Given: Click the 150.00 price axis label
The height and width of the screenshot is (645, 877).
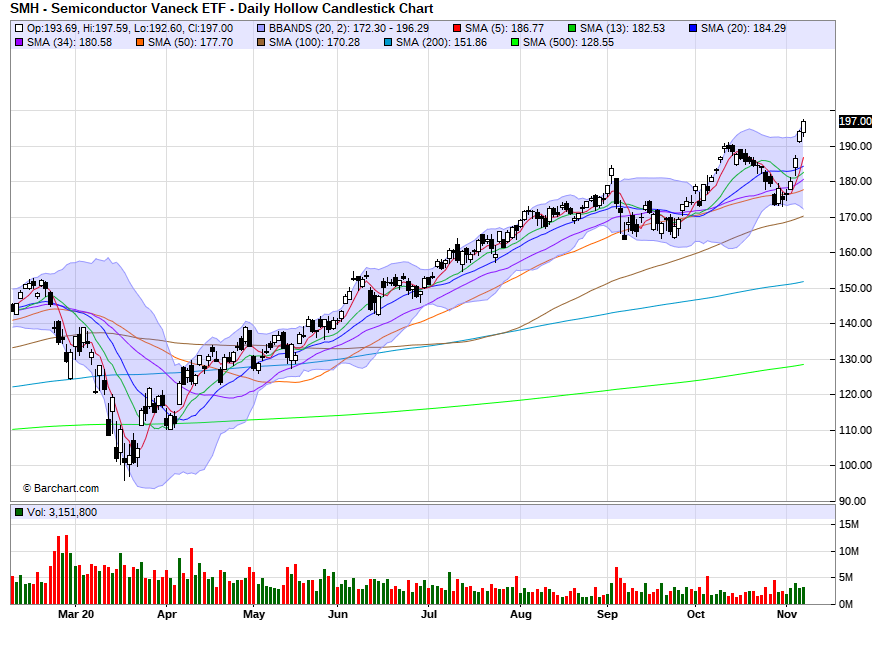Looking at the screenshot, I should (855, 288).
